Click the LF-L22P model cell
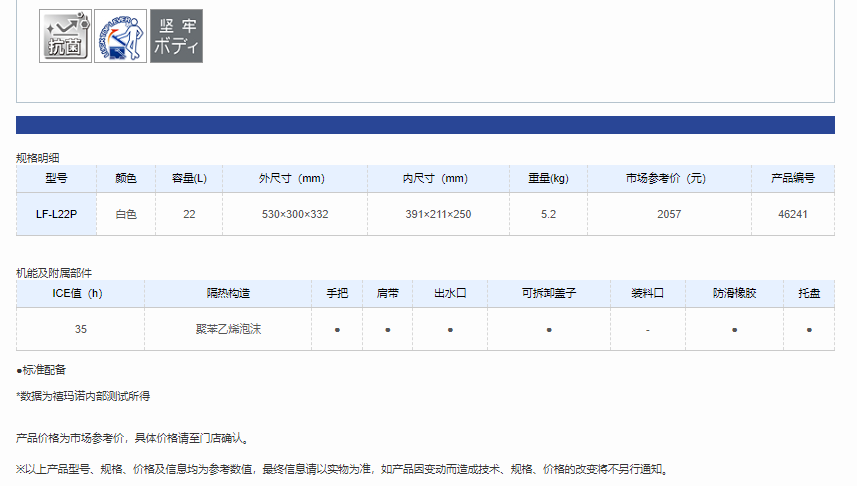The width and height of the screenshot is (857, 486). point(56,214)
